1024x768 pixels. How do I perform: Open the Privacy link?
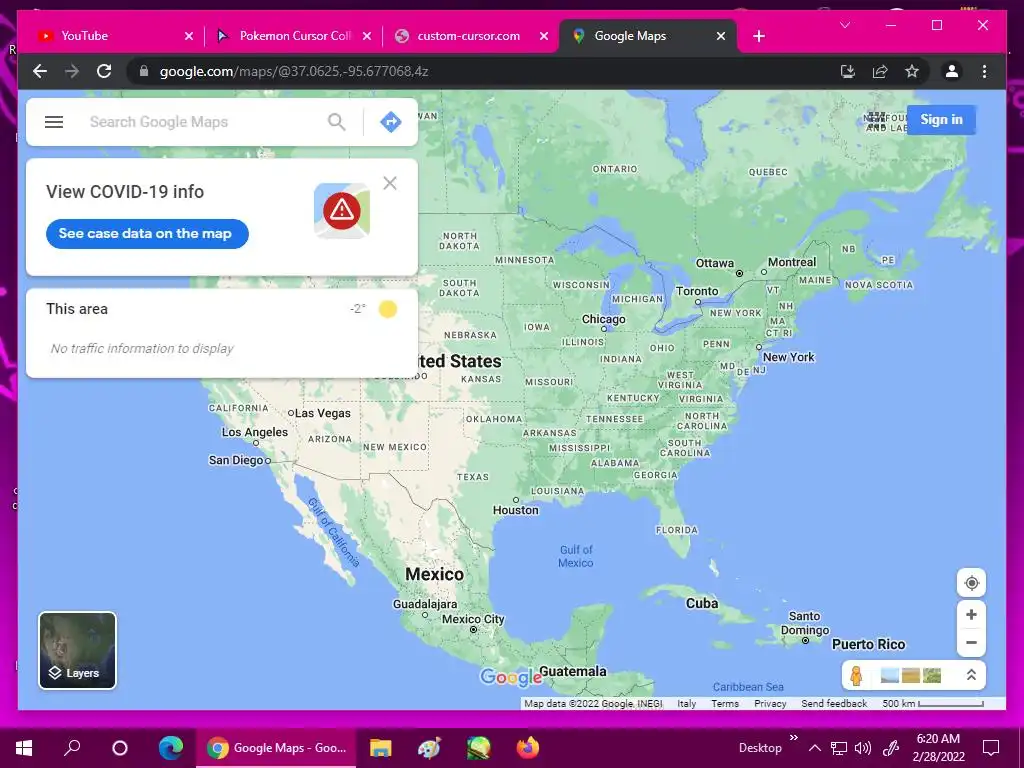pos(770,703)
